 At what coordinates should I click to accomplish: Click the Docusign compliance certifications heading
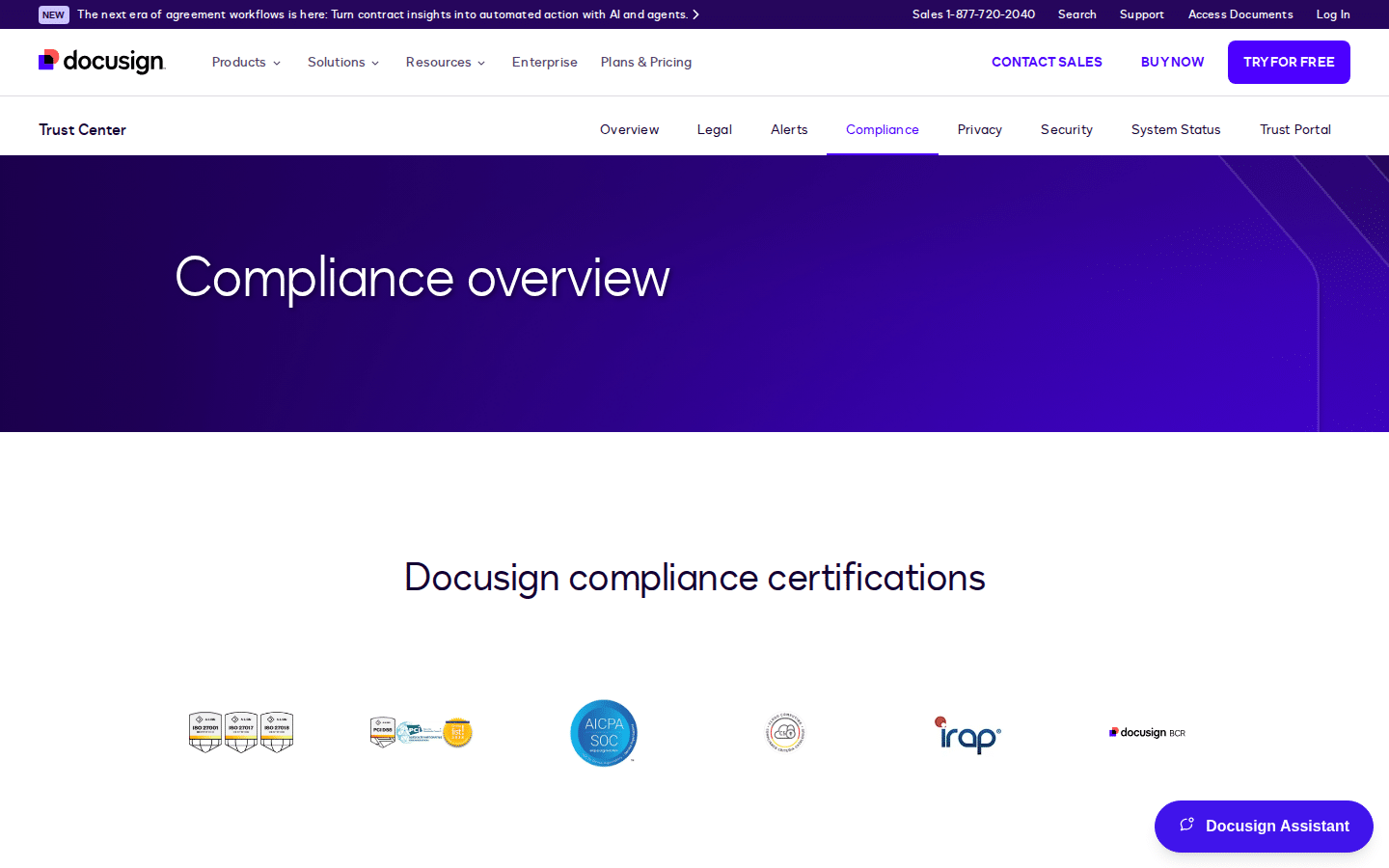[694, 578]
